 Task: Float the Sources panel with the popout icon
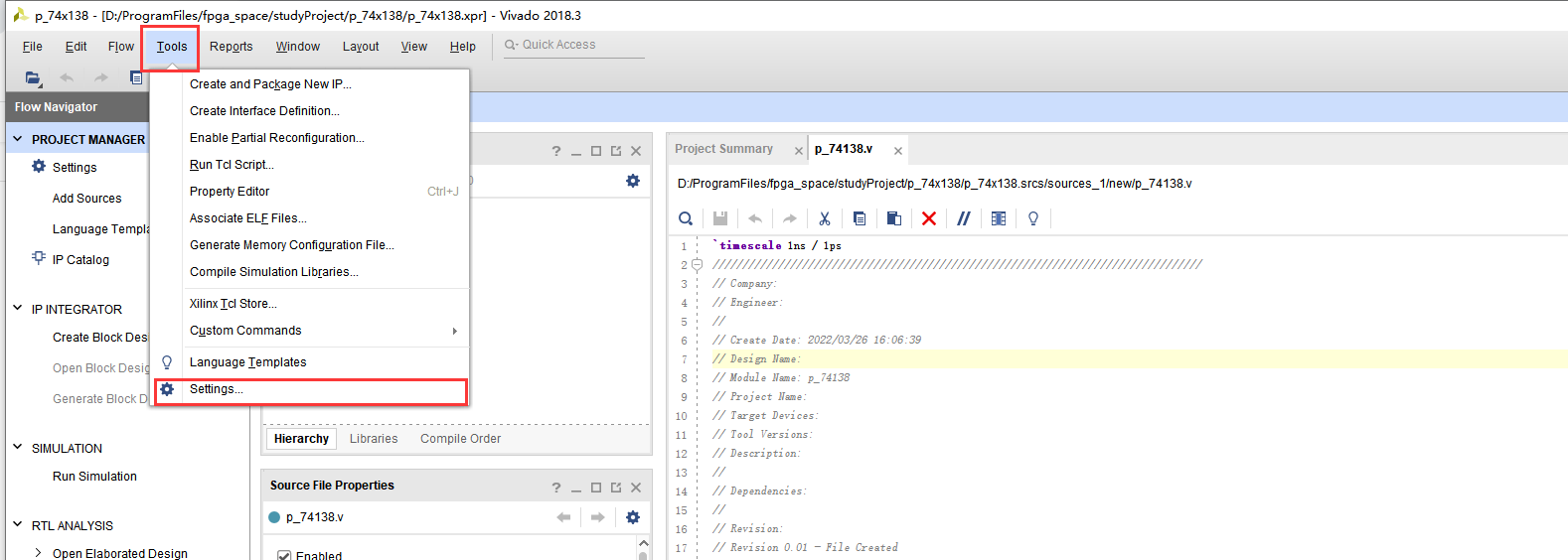pyautogui.click(x=616, y=151)
